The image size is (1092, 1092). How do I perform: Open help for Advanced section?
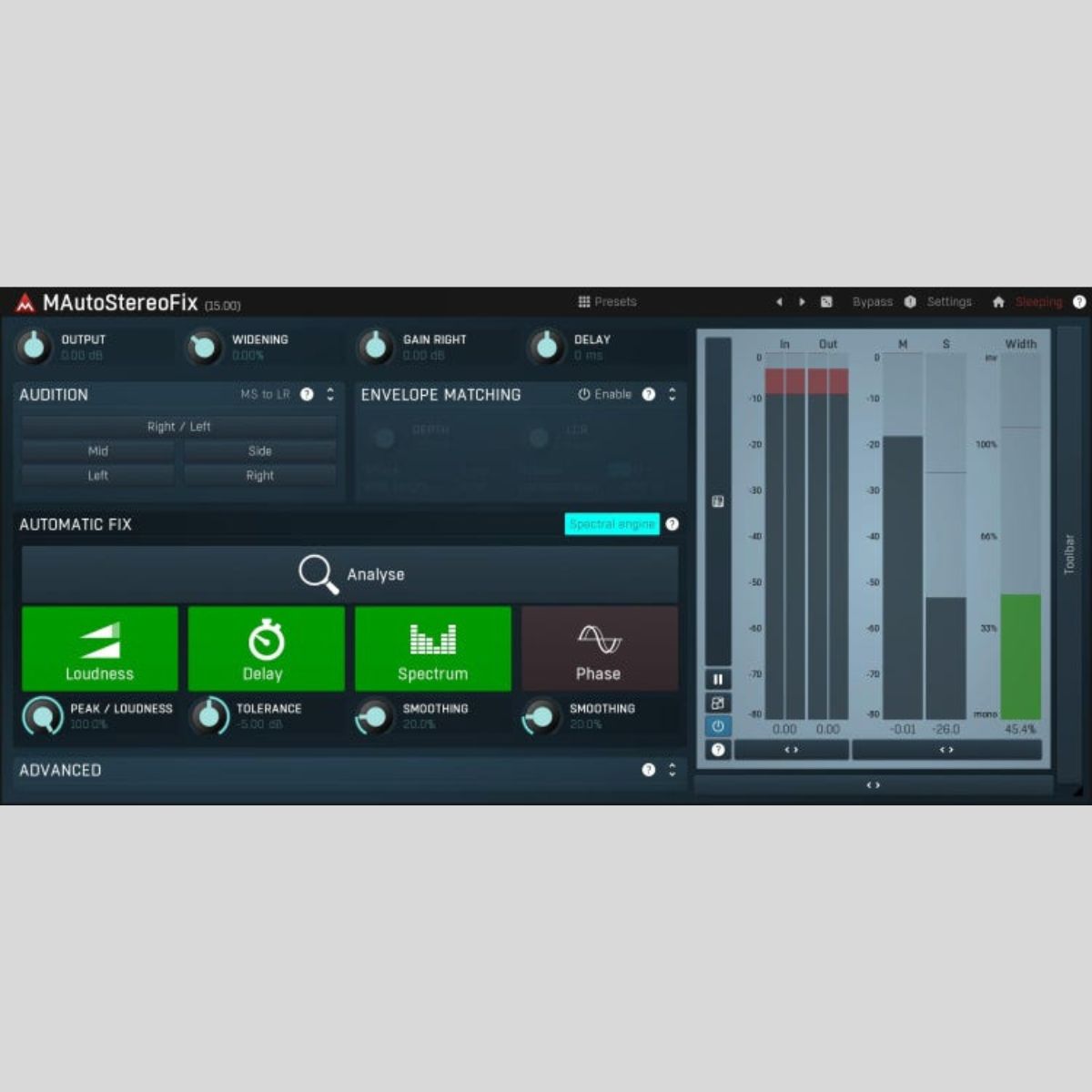[x=649, y=770]
